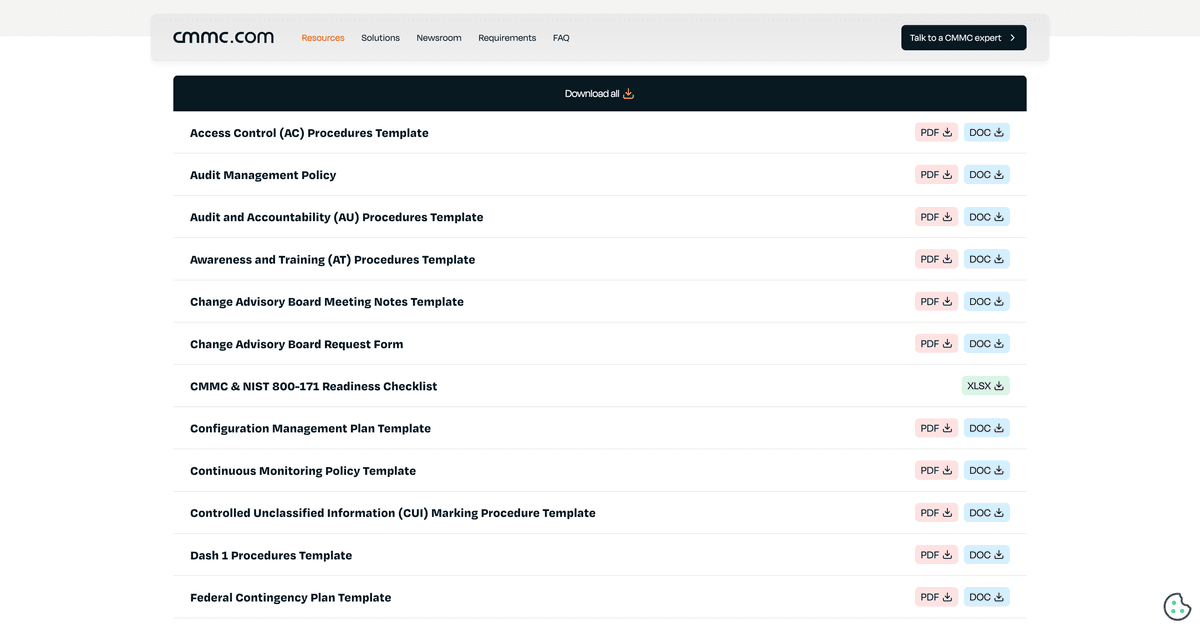The image size is (1200, 629).
Task: Select 'Change Advisory Board Request Form' title
Action: pos(296,344)
